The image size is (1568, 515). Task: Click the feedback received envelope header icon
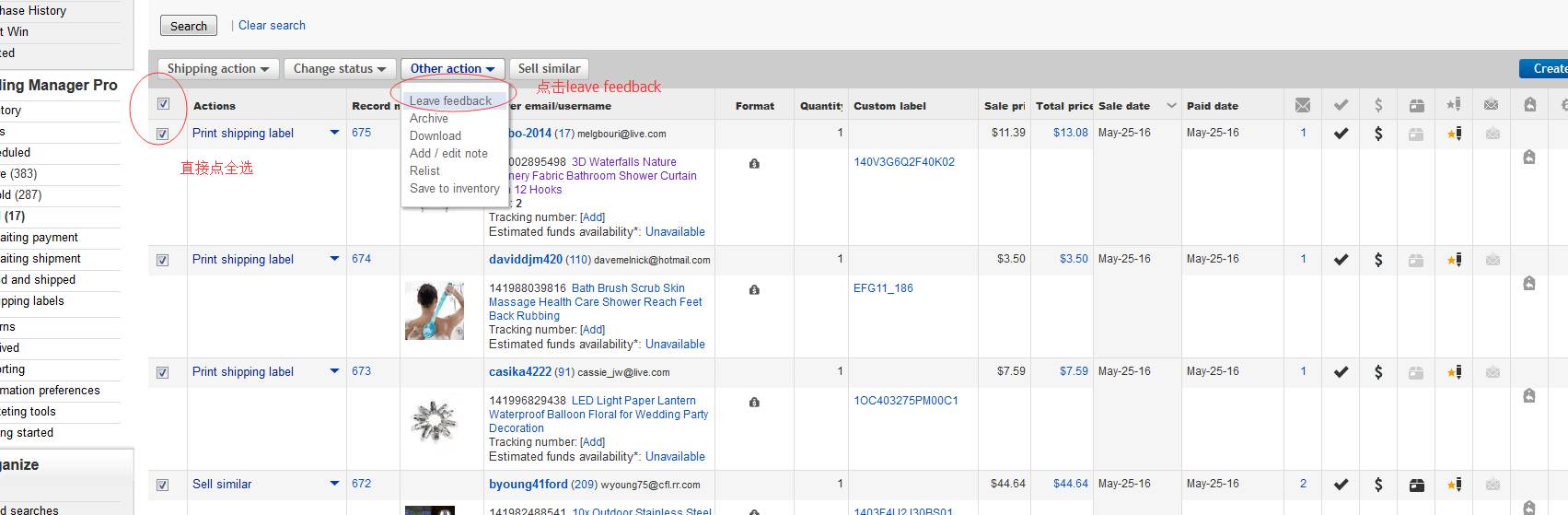pos(1492,105)
